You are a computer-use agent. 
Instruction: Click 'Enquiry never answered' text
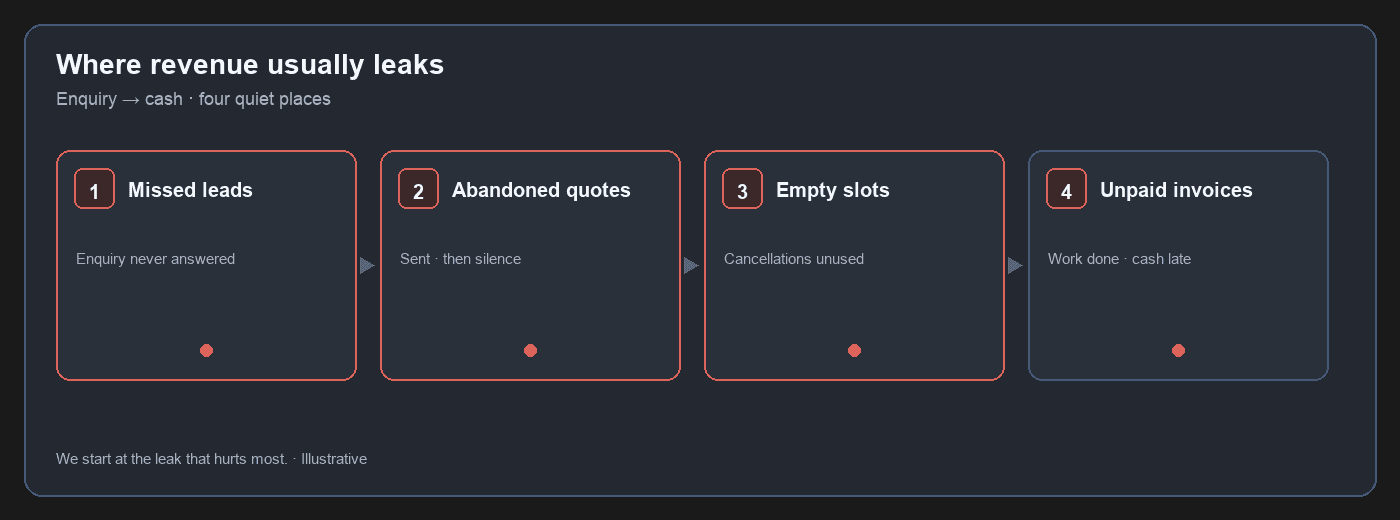[x=155, y=259]
